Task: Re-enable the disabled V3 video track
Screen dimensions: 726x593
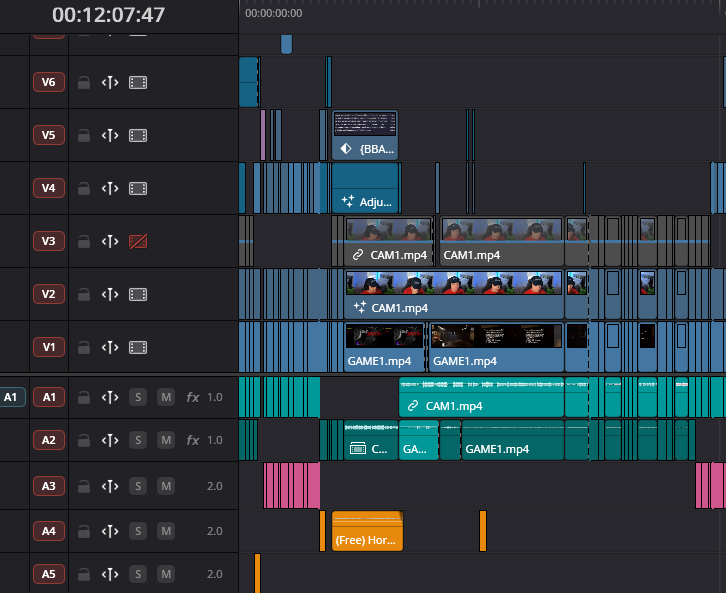Action: click(138, 241)
